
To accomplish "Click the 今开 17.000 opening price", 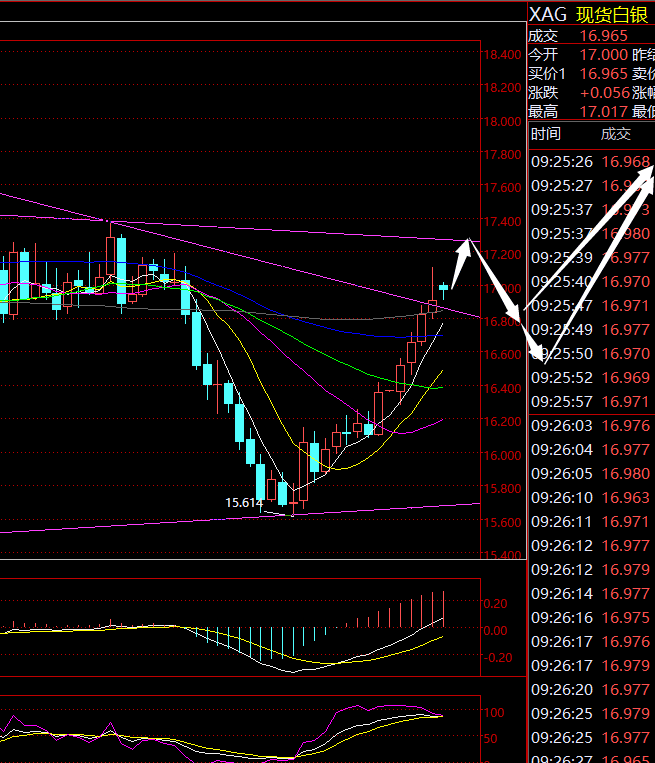I will [x=603, y=54].
